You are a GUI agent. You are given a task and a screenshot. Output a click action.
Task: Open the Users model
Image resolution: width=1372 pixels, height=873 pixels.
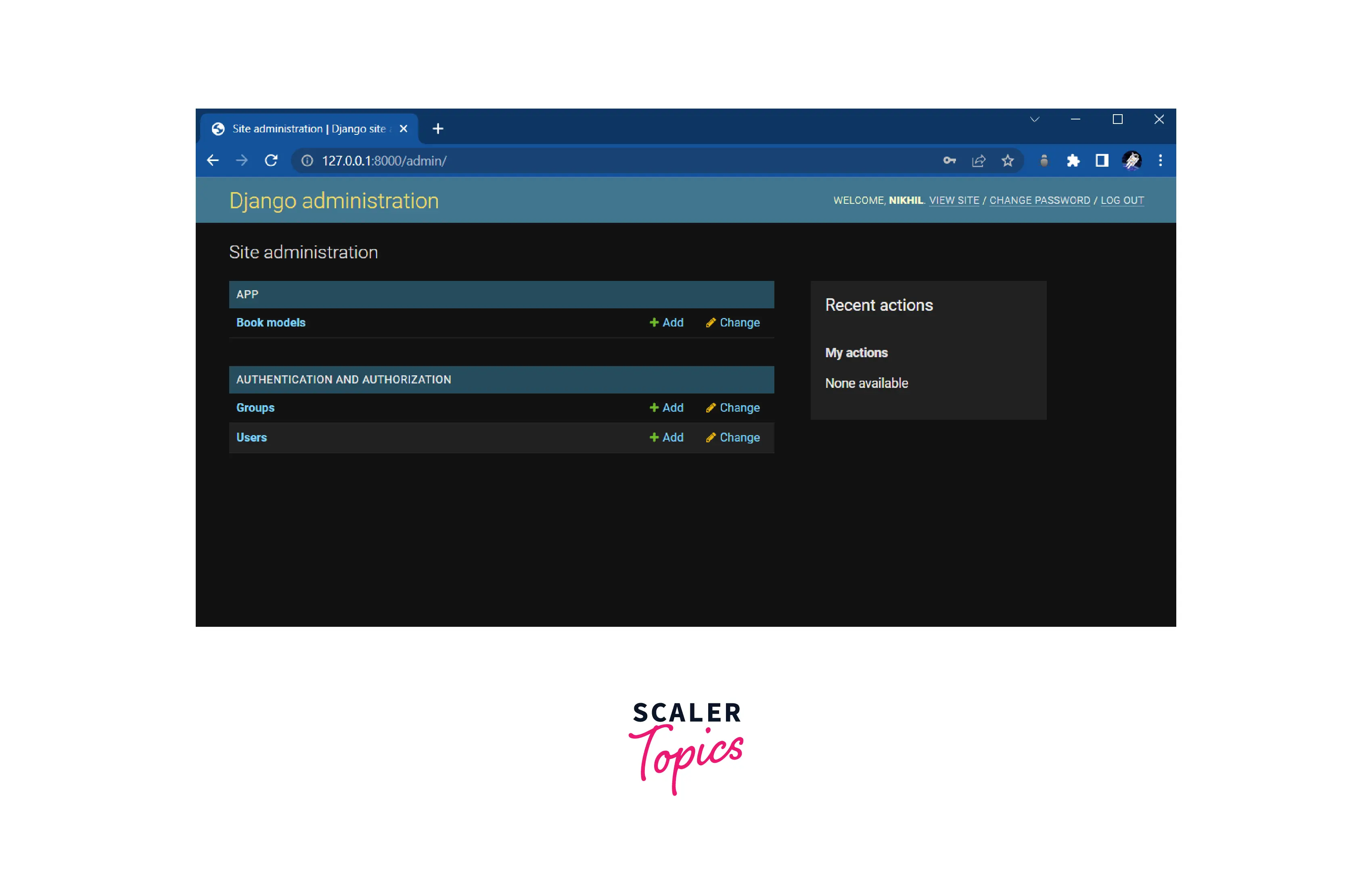click(251, 438)
